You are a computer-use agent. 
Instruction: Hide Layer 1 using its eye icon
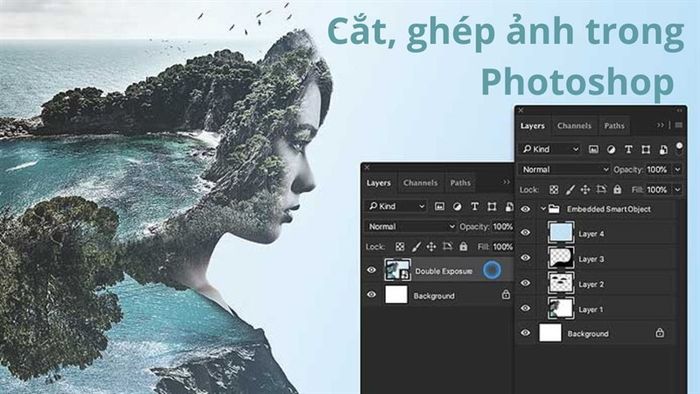[525, 308]
